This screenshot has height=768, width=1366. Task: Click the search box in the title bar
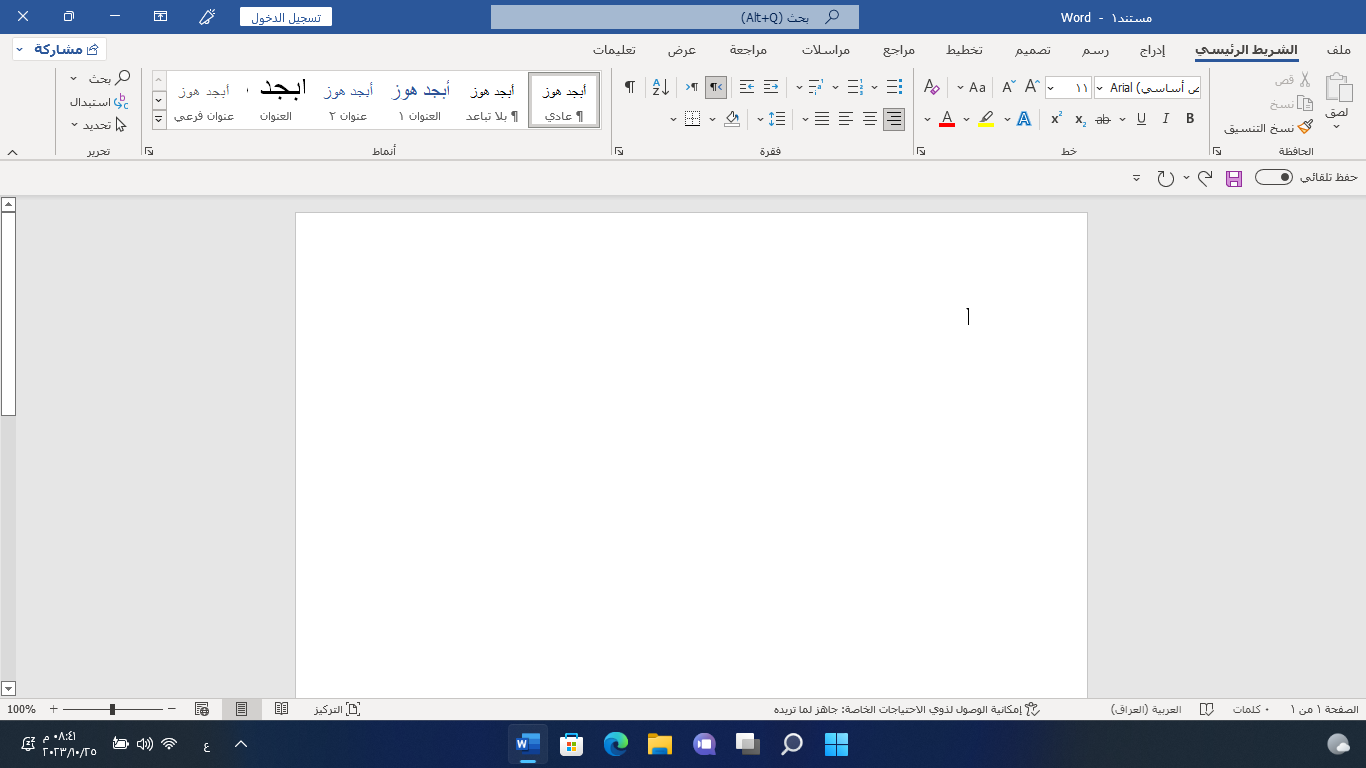[x=675, y=17]
